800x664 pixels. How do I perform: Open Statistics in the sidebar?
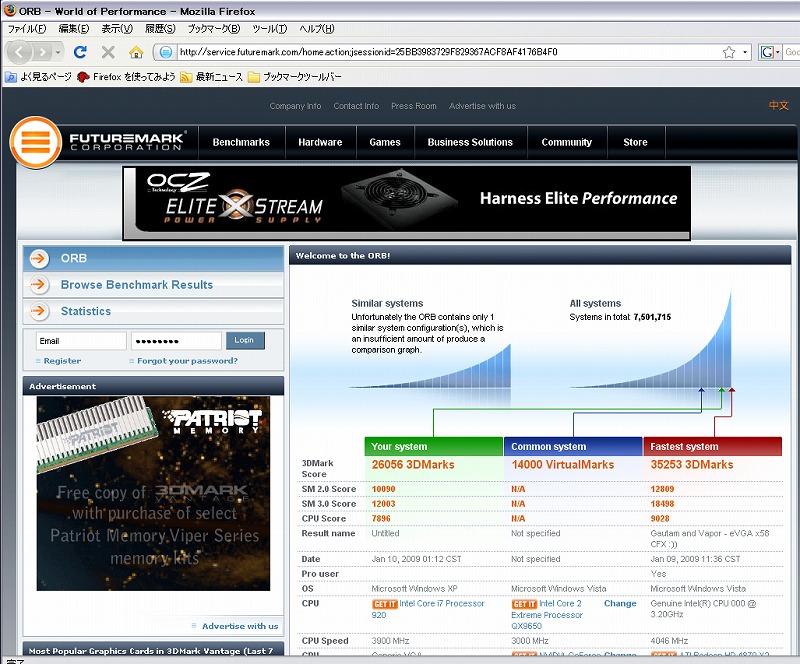click(x=86, y=311)
